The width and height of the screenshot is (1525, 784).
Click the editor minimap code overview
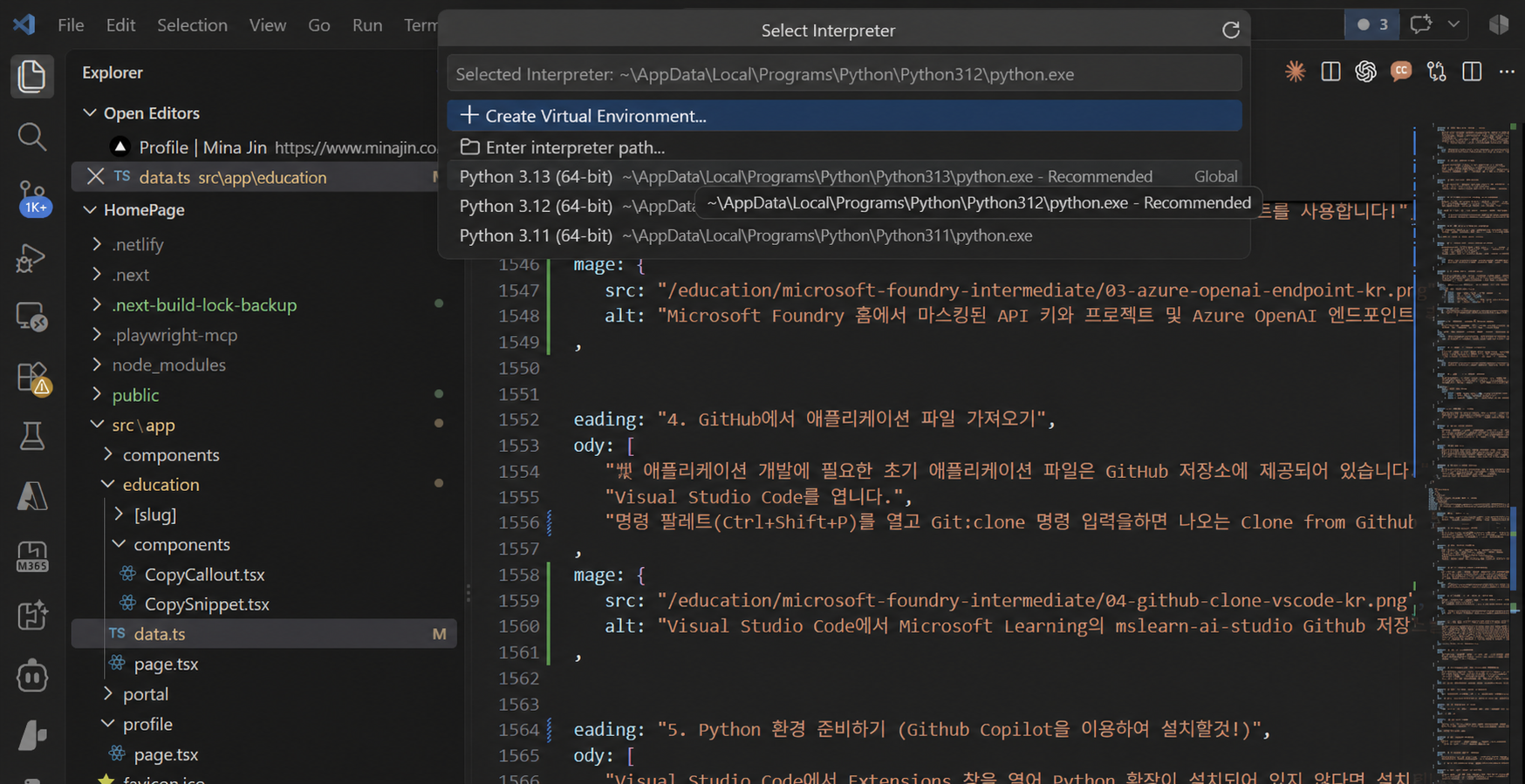(x=1474, y=453)
